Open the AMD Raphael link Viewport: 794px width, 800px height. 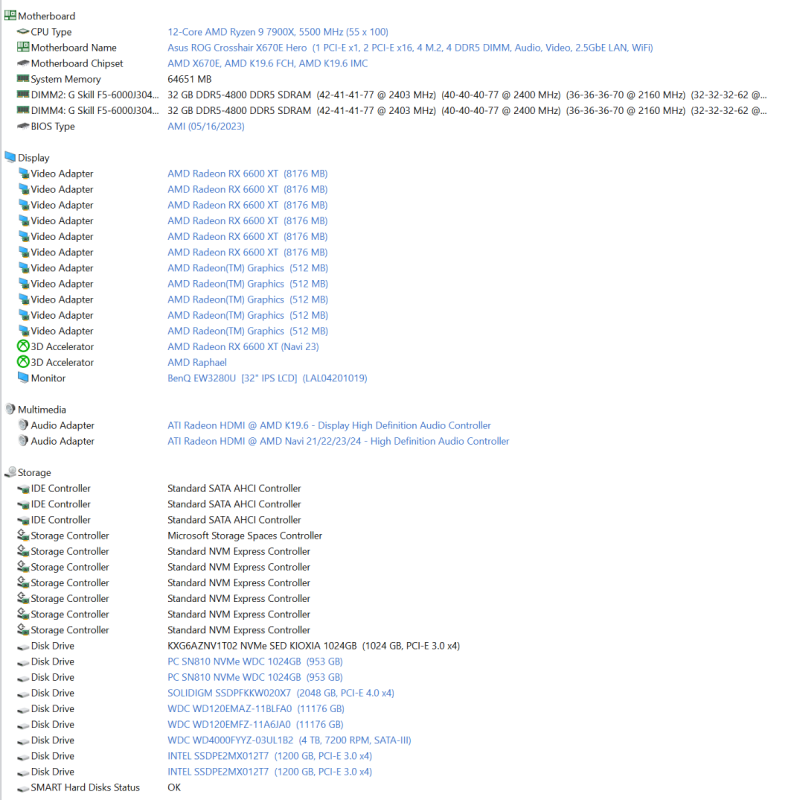(197, 362)
